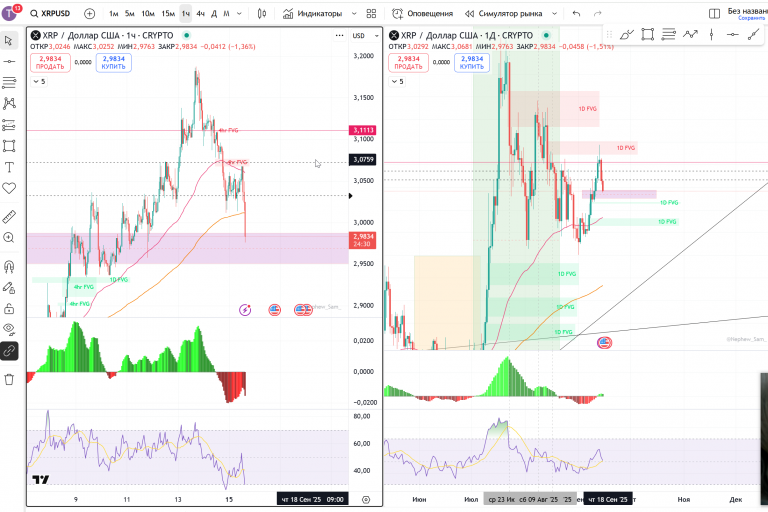Collapse the indicator legend on the 1Д chart
Image resolution: width=768 pixels, height=512 pixels.
coord(397,81)
